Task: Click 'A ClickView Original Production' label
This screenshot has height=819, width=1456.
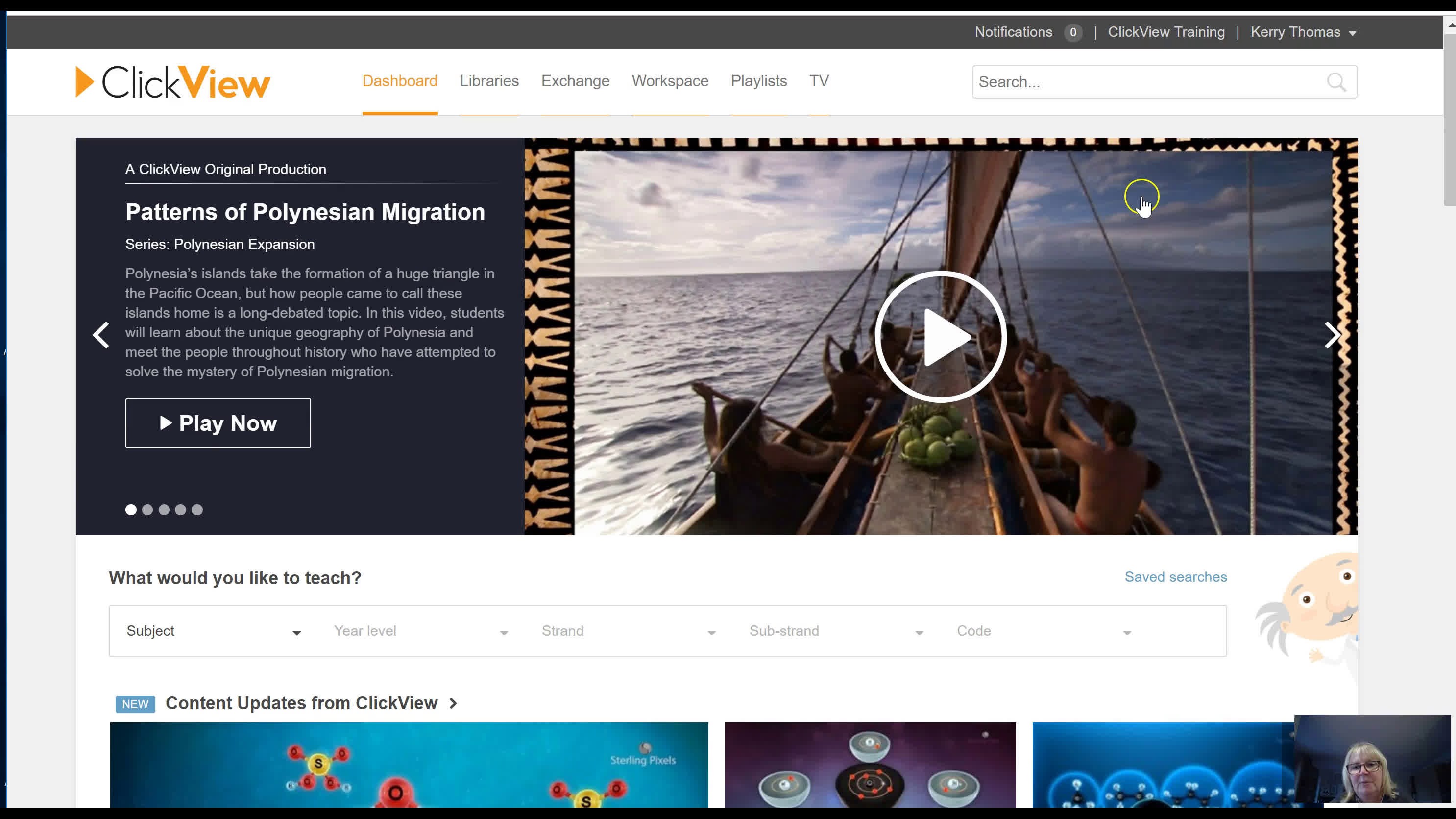Action: click(x=225, y=169)
